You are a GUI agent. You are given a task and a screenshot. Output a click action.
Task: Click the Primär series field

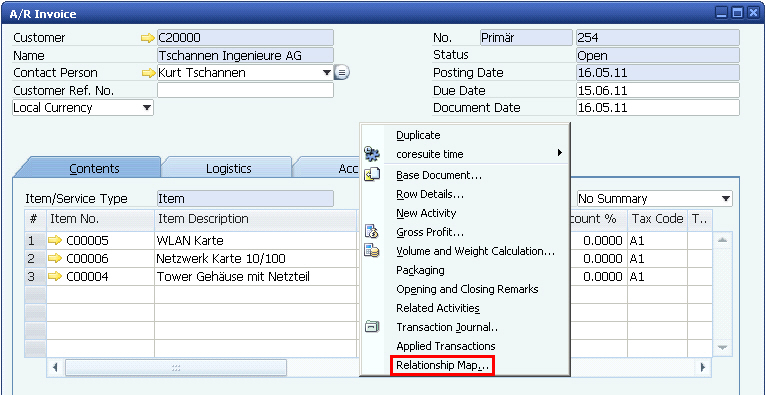tap(526, 38)
